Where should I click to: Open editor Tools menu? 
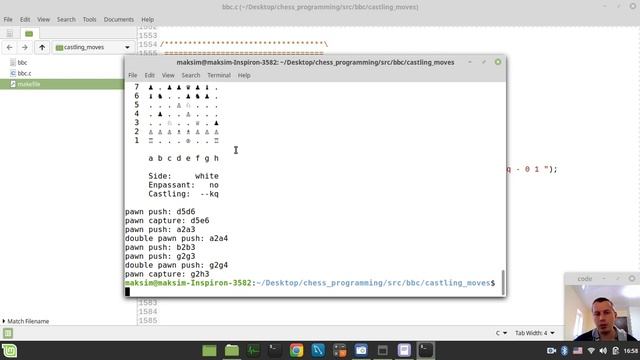click(89, 20)
